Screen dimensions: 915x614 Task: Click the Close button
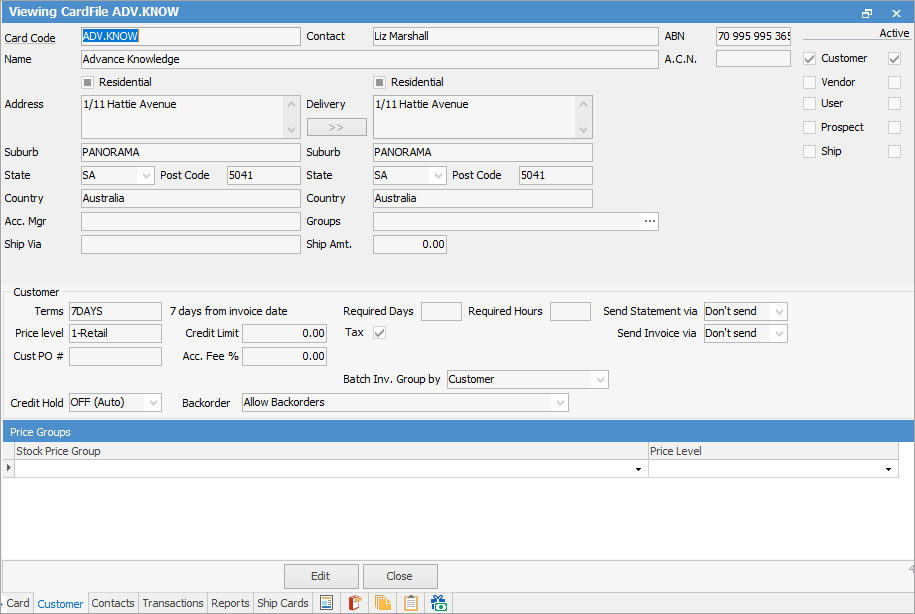pyautogui.click(x=400, y=576)
